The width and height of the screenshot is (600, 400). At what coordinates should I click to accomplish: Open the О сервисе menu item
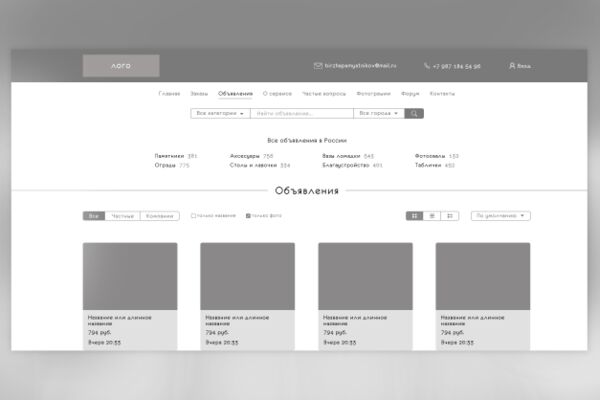277,94
